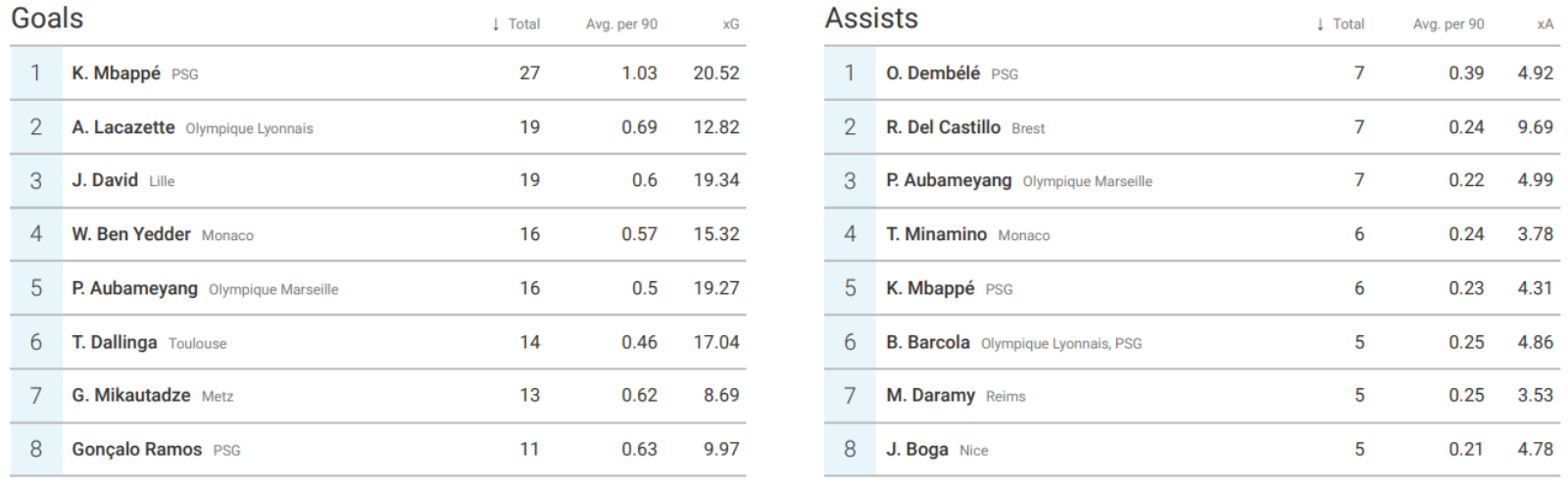Open W. Ben Yedder player page
The height and width of the screenshot is (489, 1568).
130,234
